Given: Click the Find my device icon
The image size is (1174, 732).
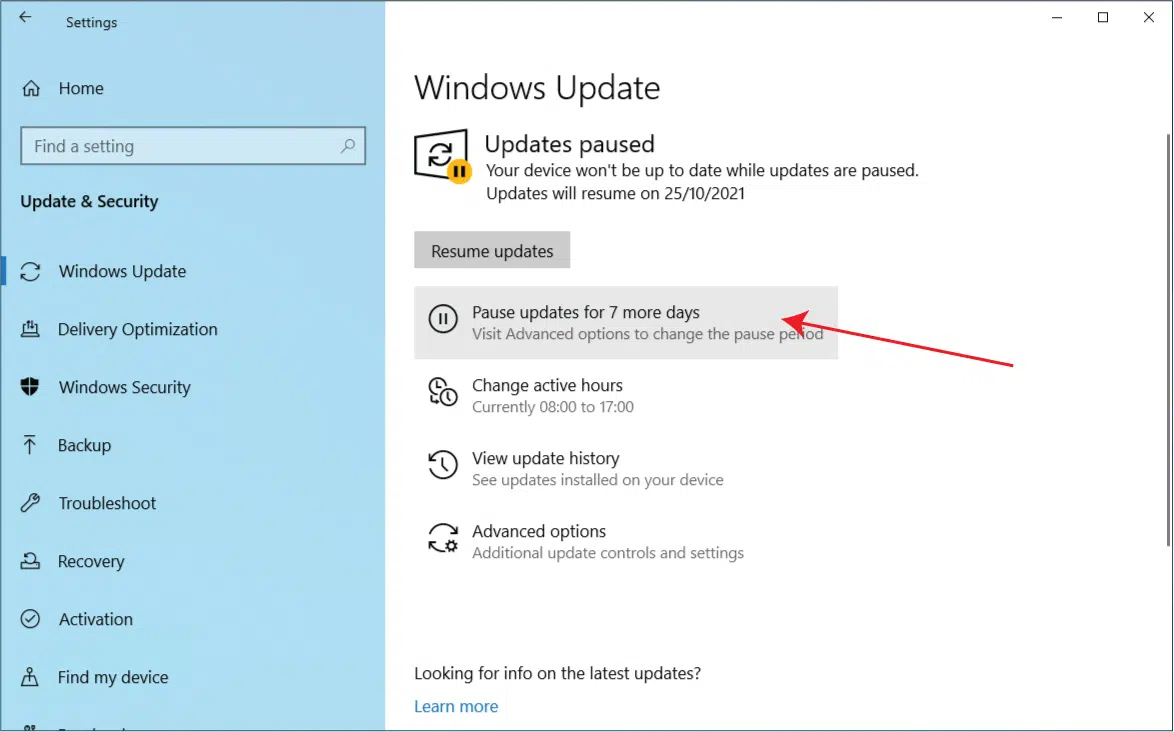Looking at the screenshot, I should tap(29, 677).
